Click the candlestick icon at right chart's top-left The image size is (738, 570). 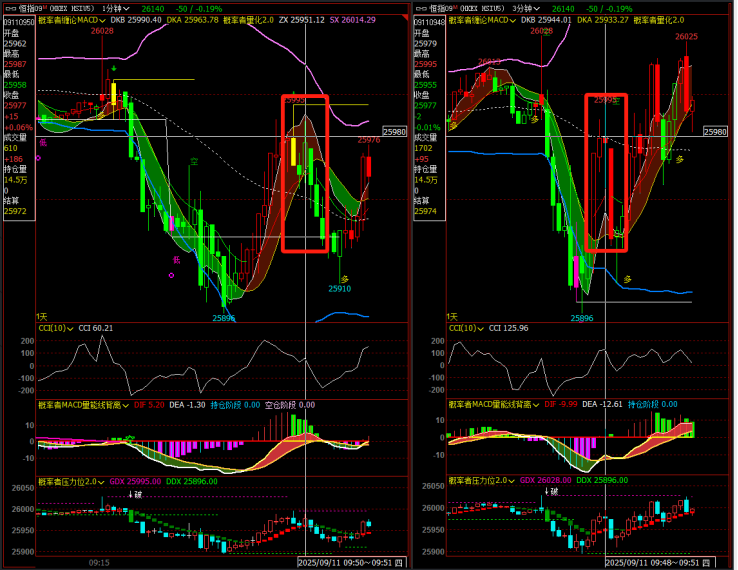417,8
